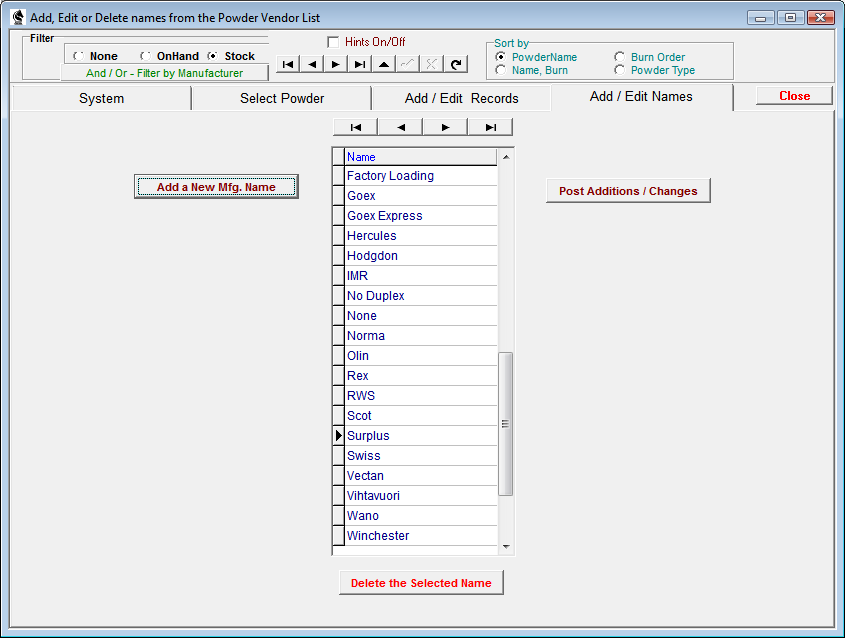The height and width of the screenshot is (638, 845).
Task: Go to last record in top navigator
Action: click(x=360, y=64)
